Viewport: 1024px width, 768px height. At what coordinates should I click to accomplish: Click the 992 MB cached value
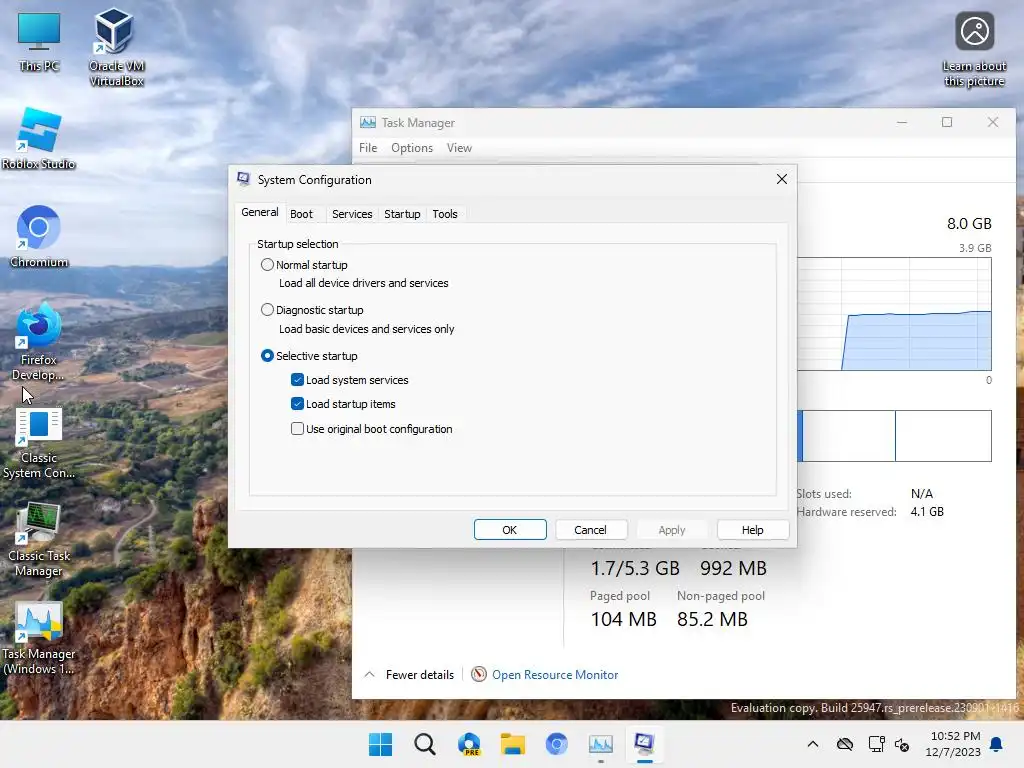733,568
